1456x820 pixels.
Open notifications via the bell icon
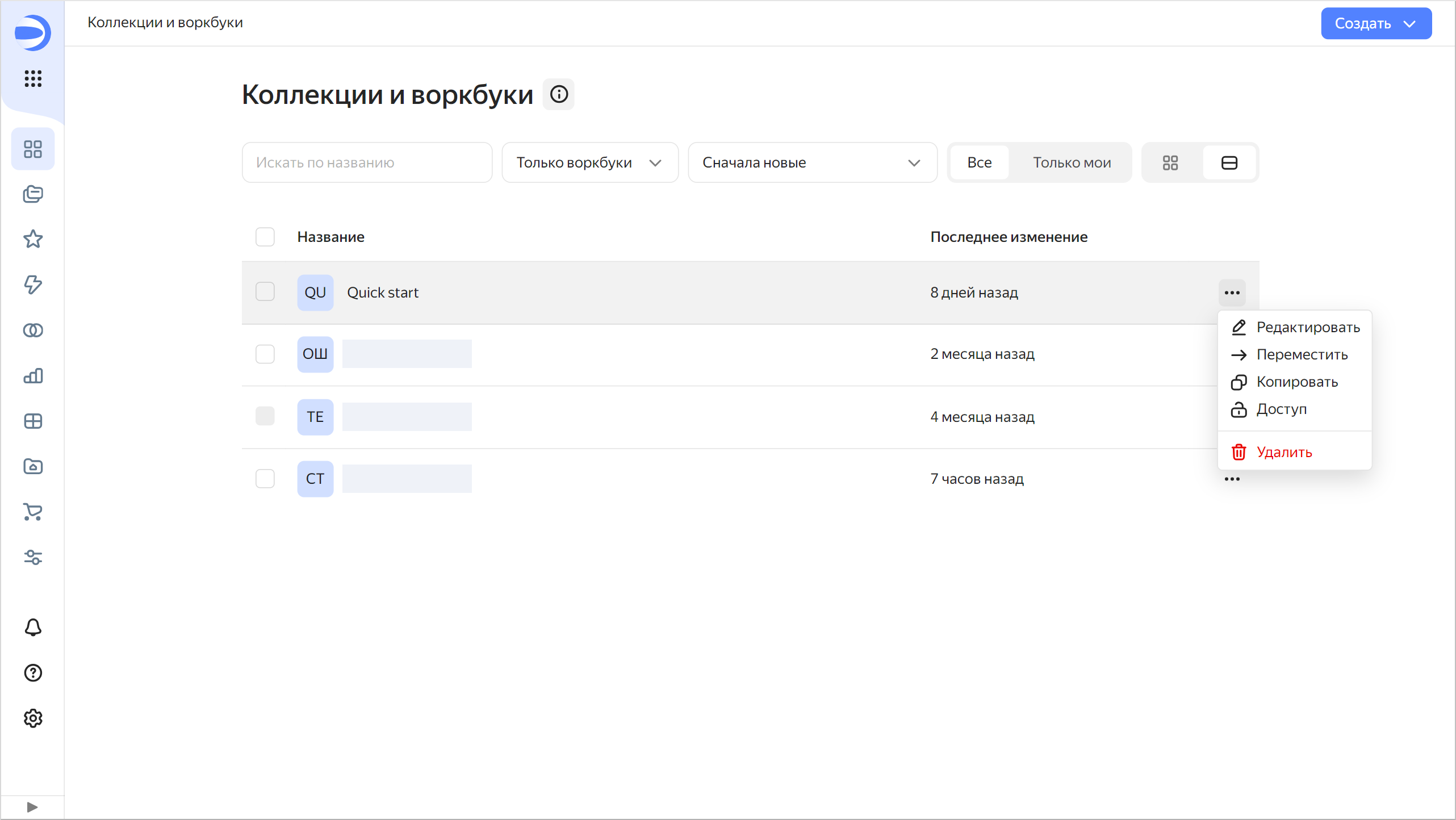click(x=32, y=627)
